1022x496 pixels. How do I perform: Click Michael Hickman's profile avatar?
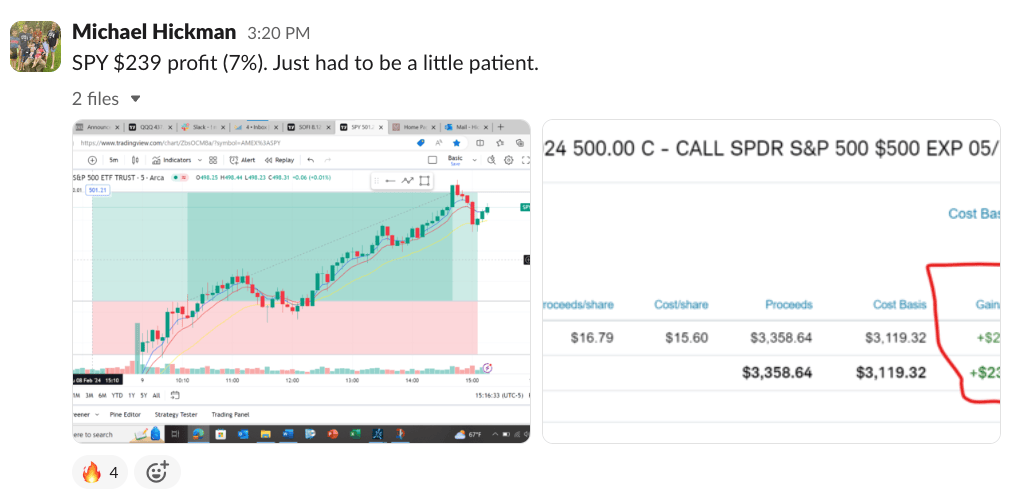(x=30, y=47)
